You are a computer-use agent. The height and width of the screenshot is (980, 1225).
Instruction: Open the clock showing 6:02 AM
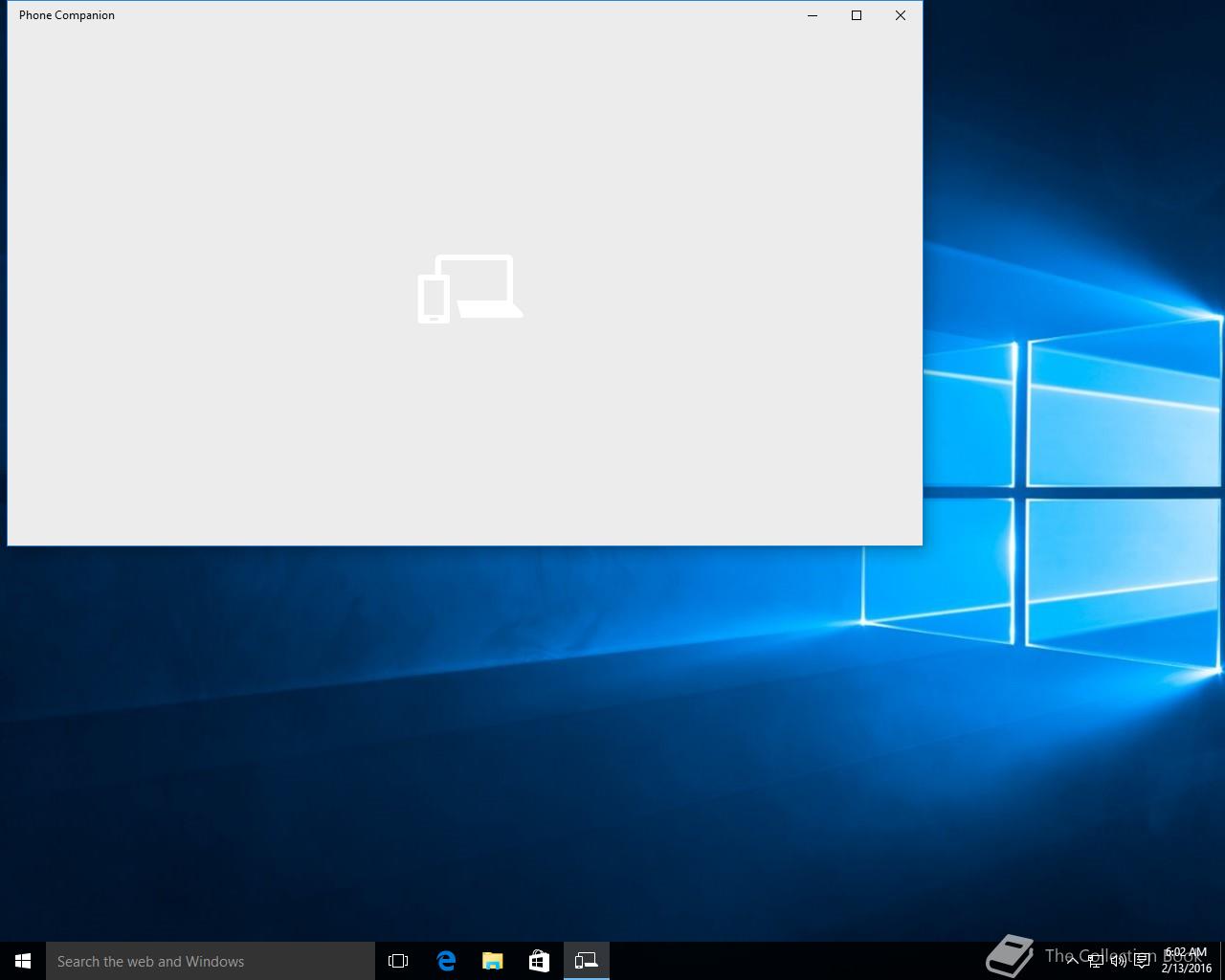(1187, 961)
